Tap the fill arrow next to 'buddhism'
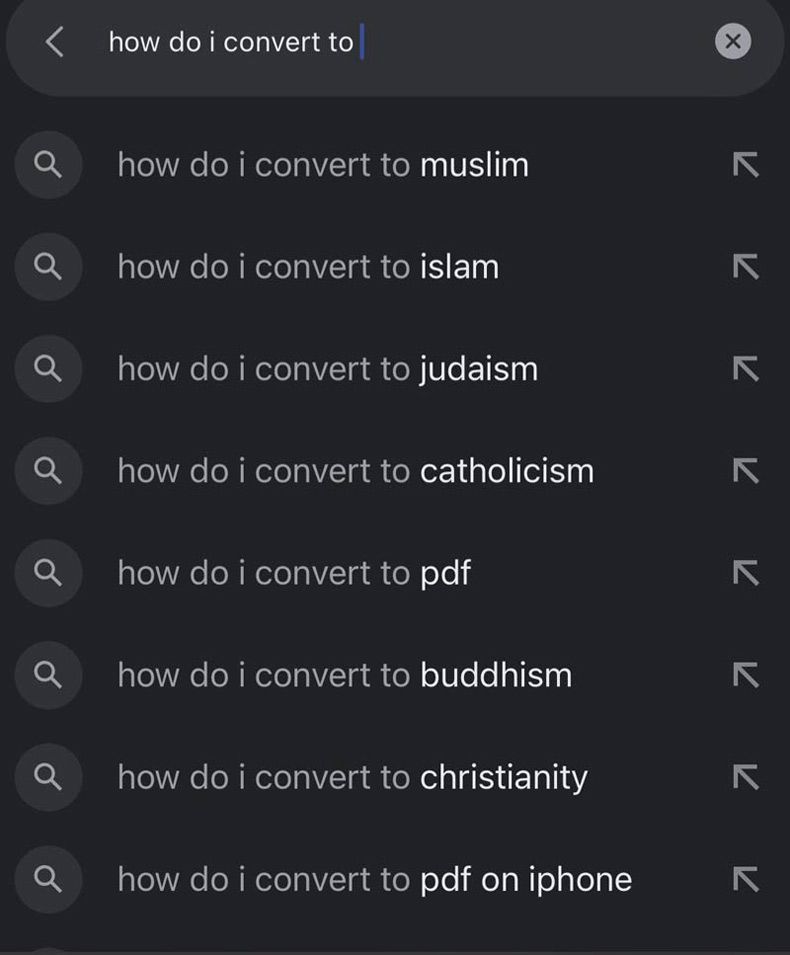 click(x=745, y=675)
